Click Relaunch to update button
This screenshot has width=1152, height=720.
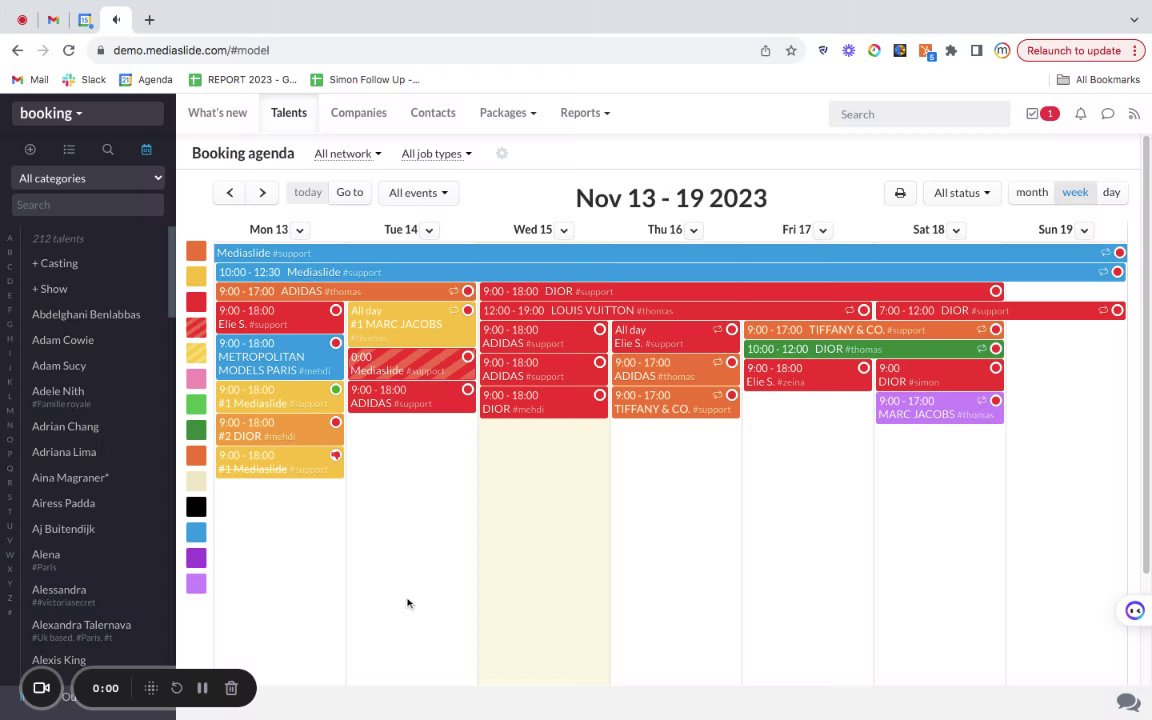click(1080, 51)
